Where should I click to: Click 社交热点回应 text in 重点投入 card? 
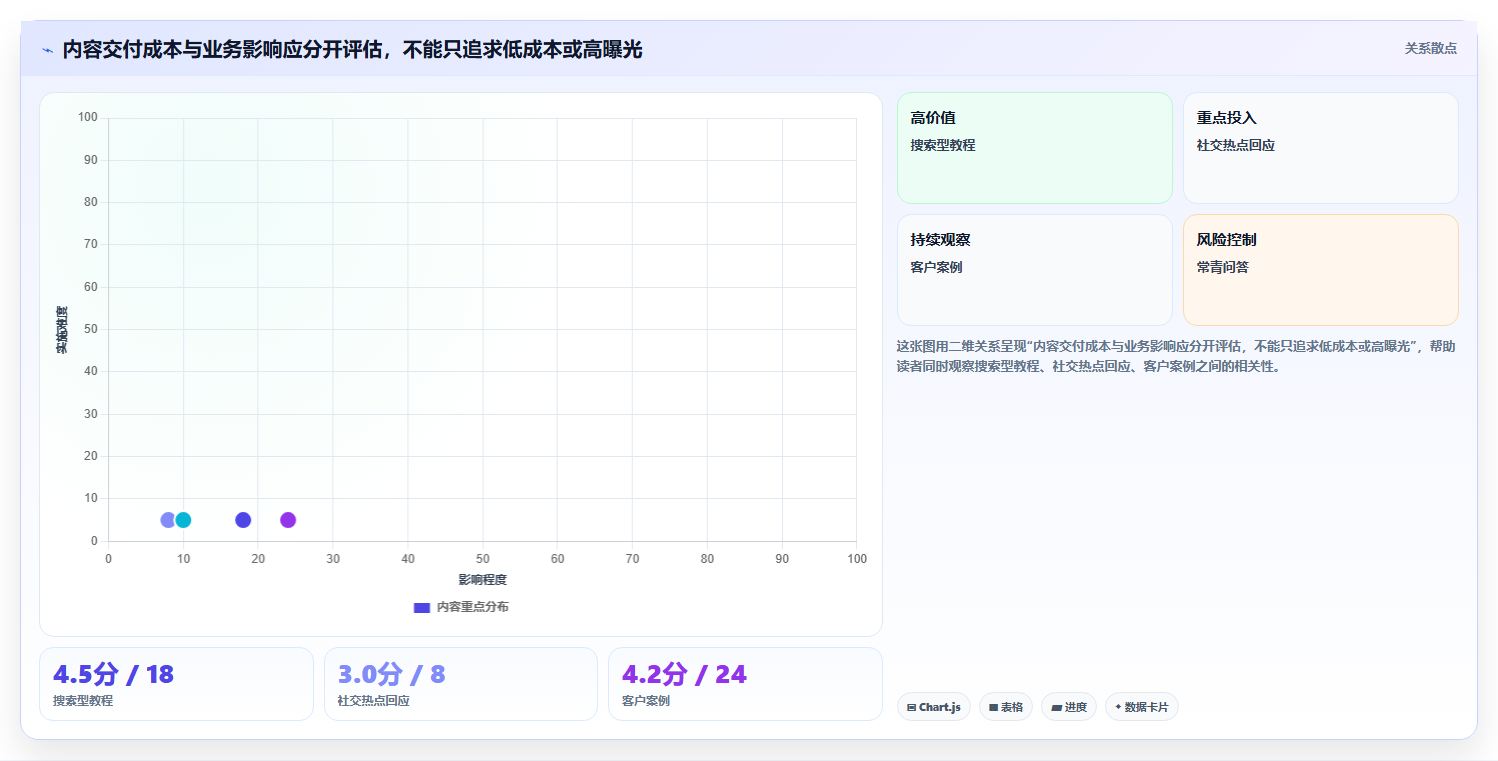(1236, 145)
